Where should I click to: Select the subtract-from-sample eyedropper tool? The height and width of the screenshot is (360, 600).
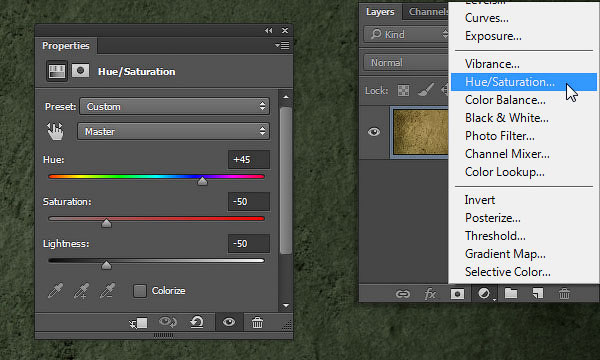pyautogui.click(x=107, y=291)
